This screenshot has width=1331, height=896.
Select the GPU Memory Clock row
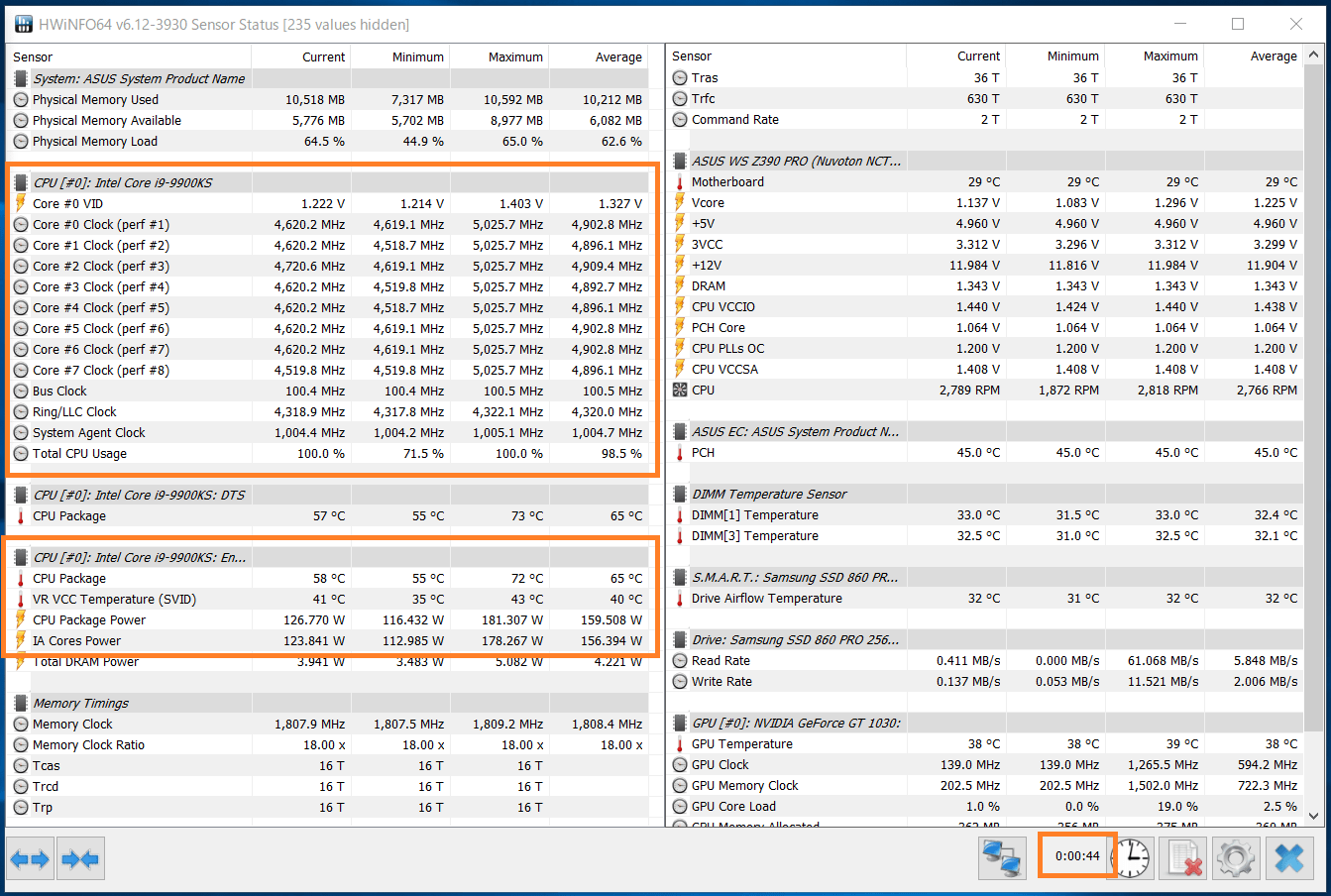[x=985, y=785]
